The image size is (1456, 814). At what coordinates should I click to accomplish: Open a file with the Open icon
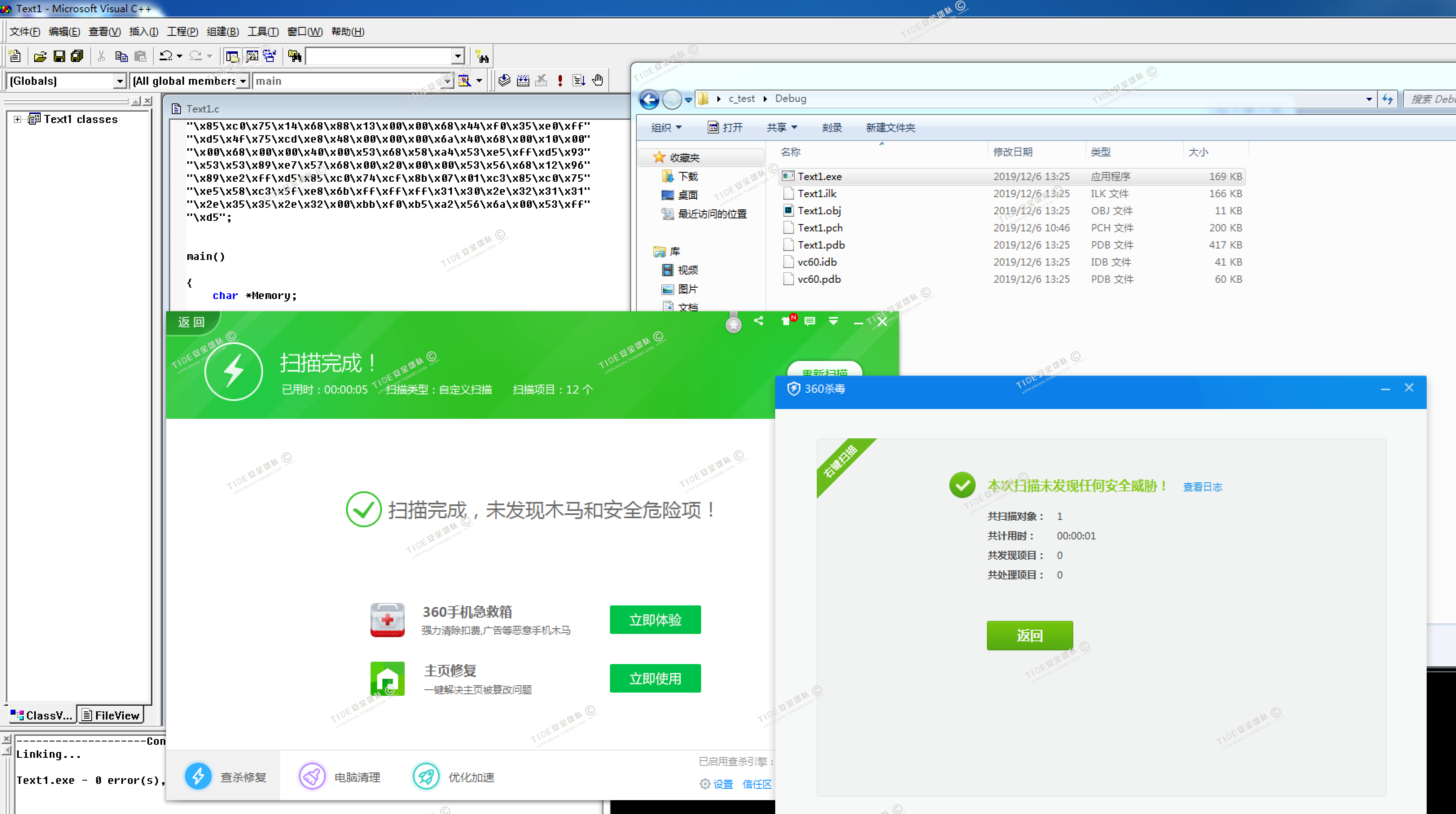pyautogui.click(x=39, y=56)
